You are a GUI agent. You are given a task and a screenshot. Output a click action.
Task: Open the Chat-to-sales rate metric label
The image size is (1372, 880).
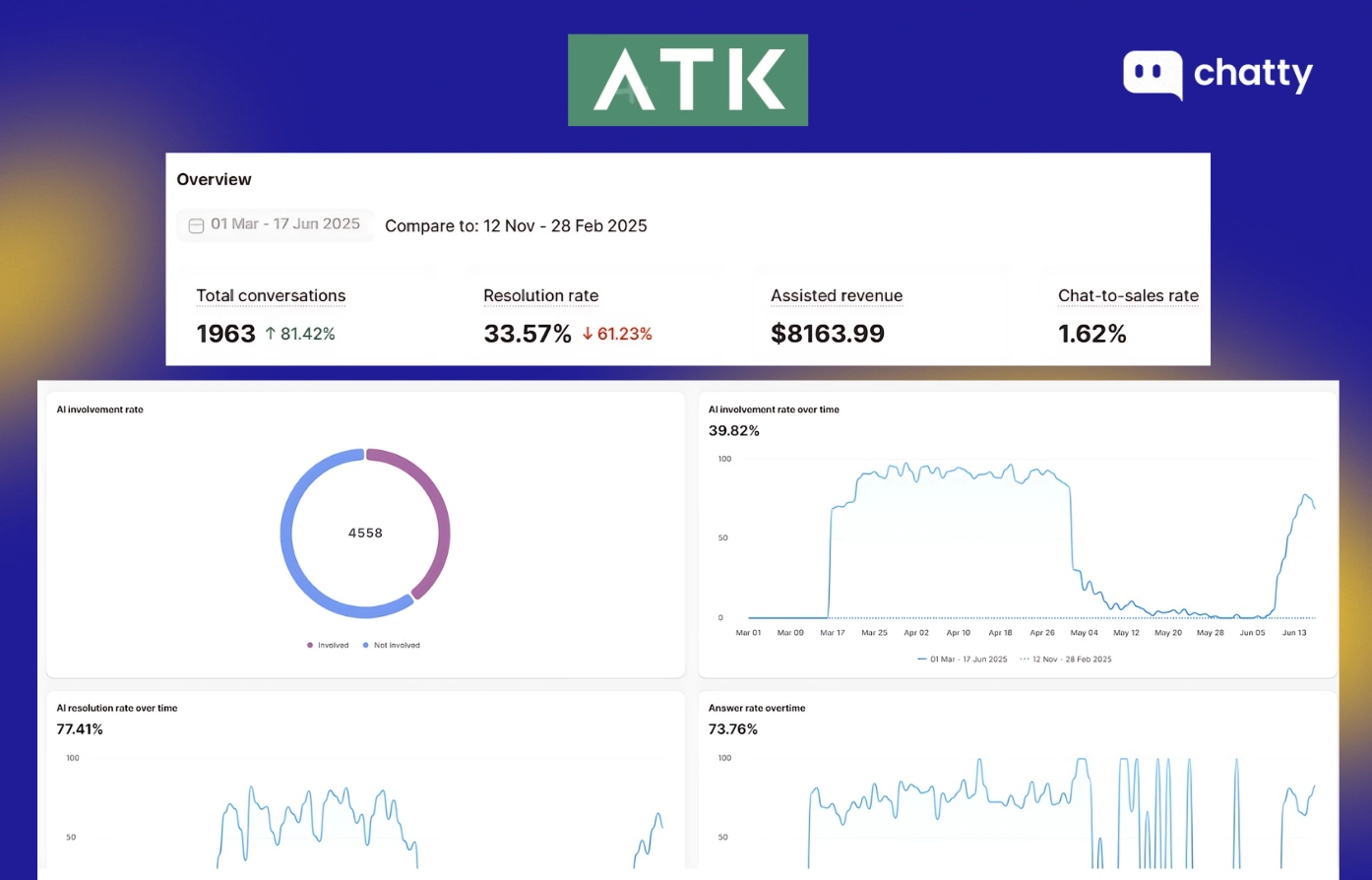pos(1128,295)
